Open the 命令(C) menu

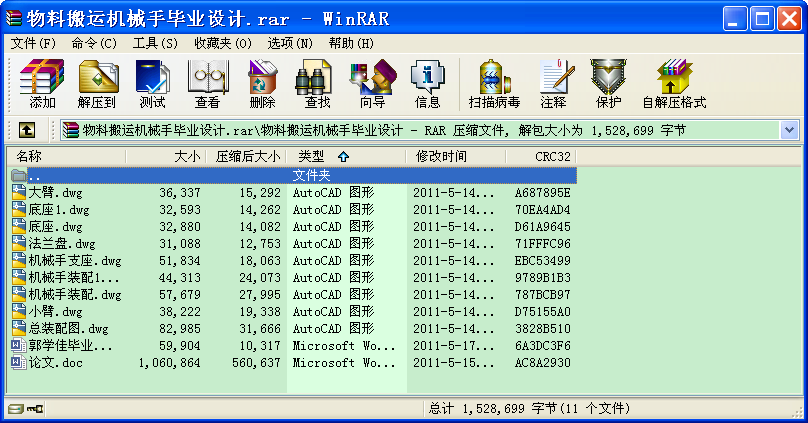click(94, 43)
